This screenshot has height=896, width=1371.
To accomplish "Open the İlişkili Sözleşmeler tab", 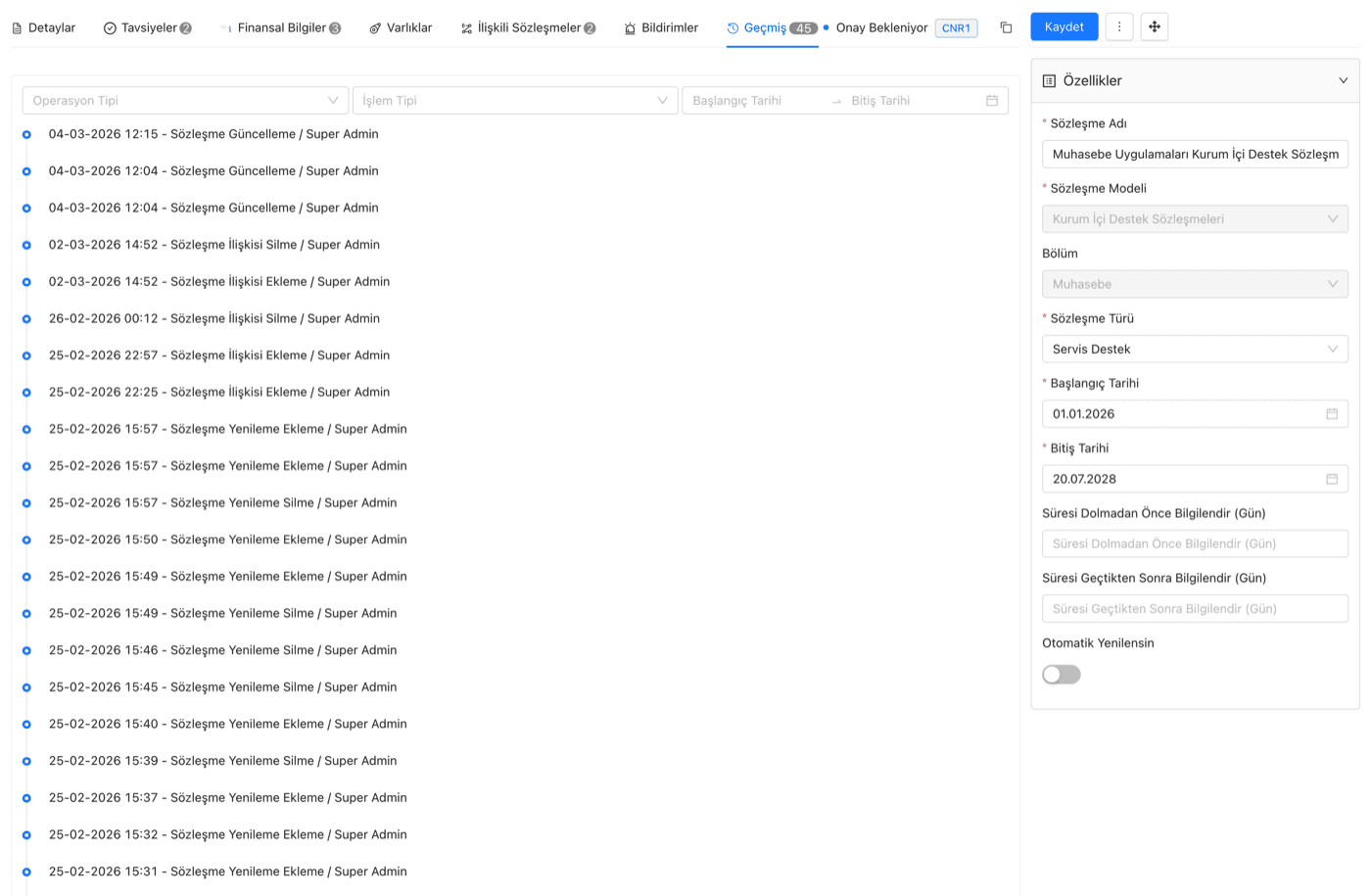I will [528, 27].
